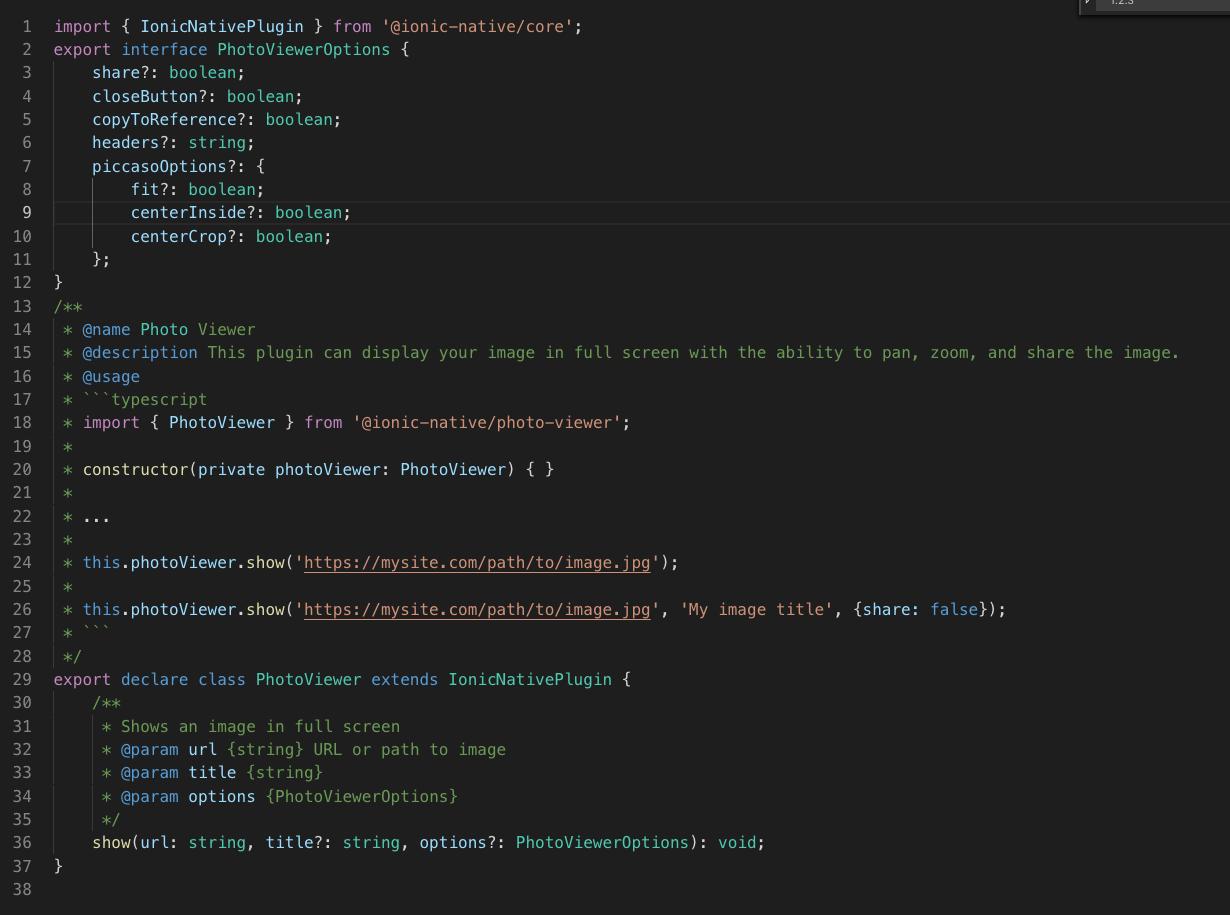Click the image.jpg URL on line 24
Screen dimensions: 1230x915
click(477, 562)
